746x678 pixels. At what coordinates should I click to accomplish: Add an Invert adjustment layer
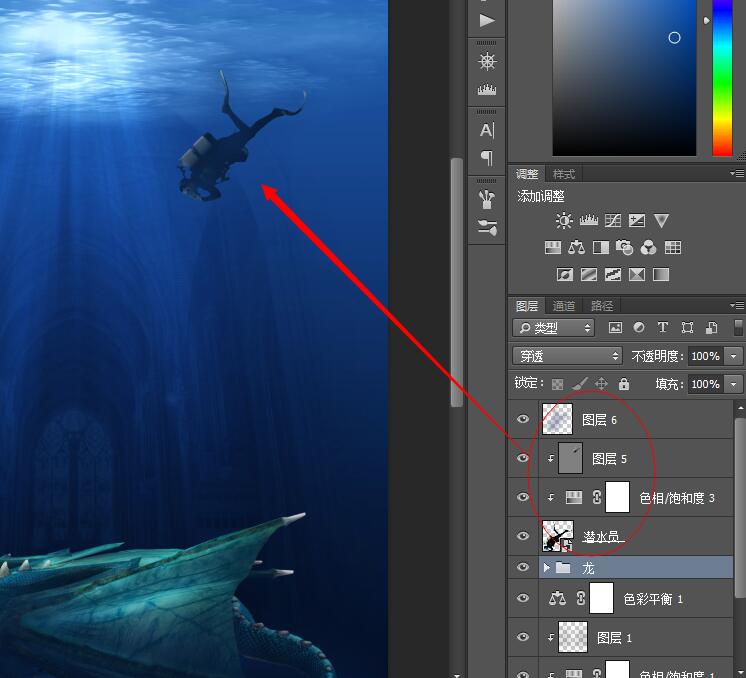point(565,275)
